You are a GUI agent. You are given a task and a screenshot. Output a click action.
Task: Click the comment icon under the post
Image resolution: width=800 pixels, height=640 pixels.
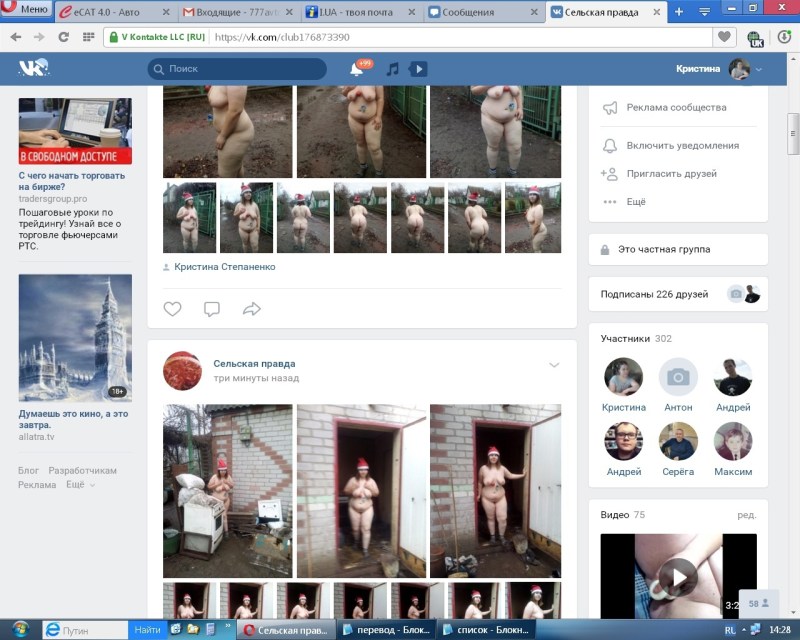[x=212, y=309]
